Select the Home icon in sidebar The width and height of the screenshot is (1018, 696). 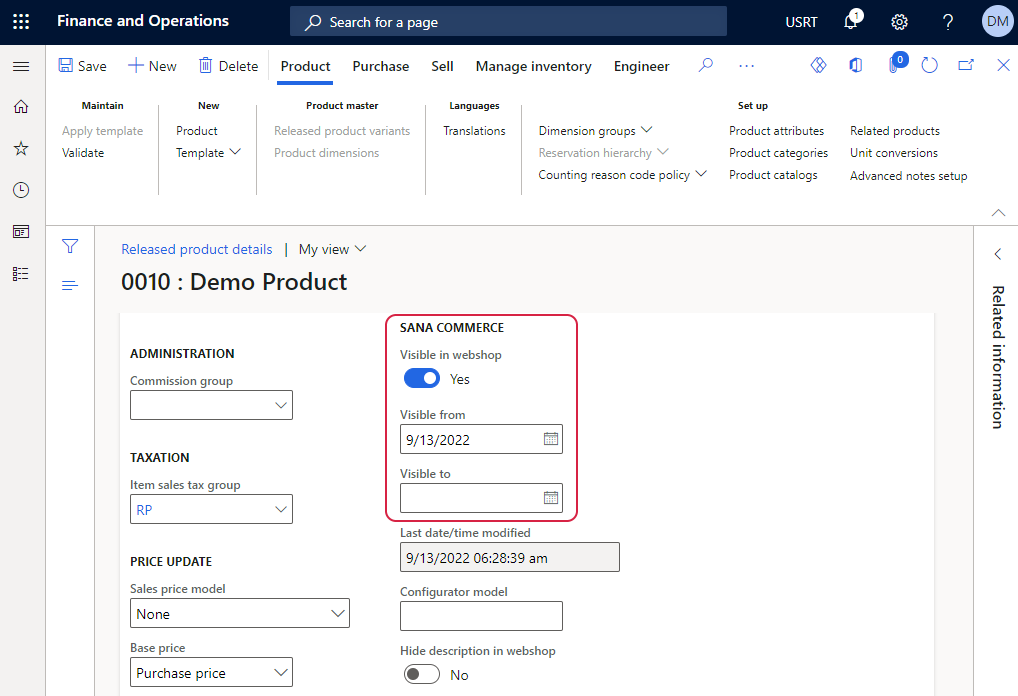tap(21, 106)
